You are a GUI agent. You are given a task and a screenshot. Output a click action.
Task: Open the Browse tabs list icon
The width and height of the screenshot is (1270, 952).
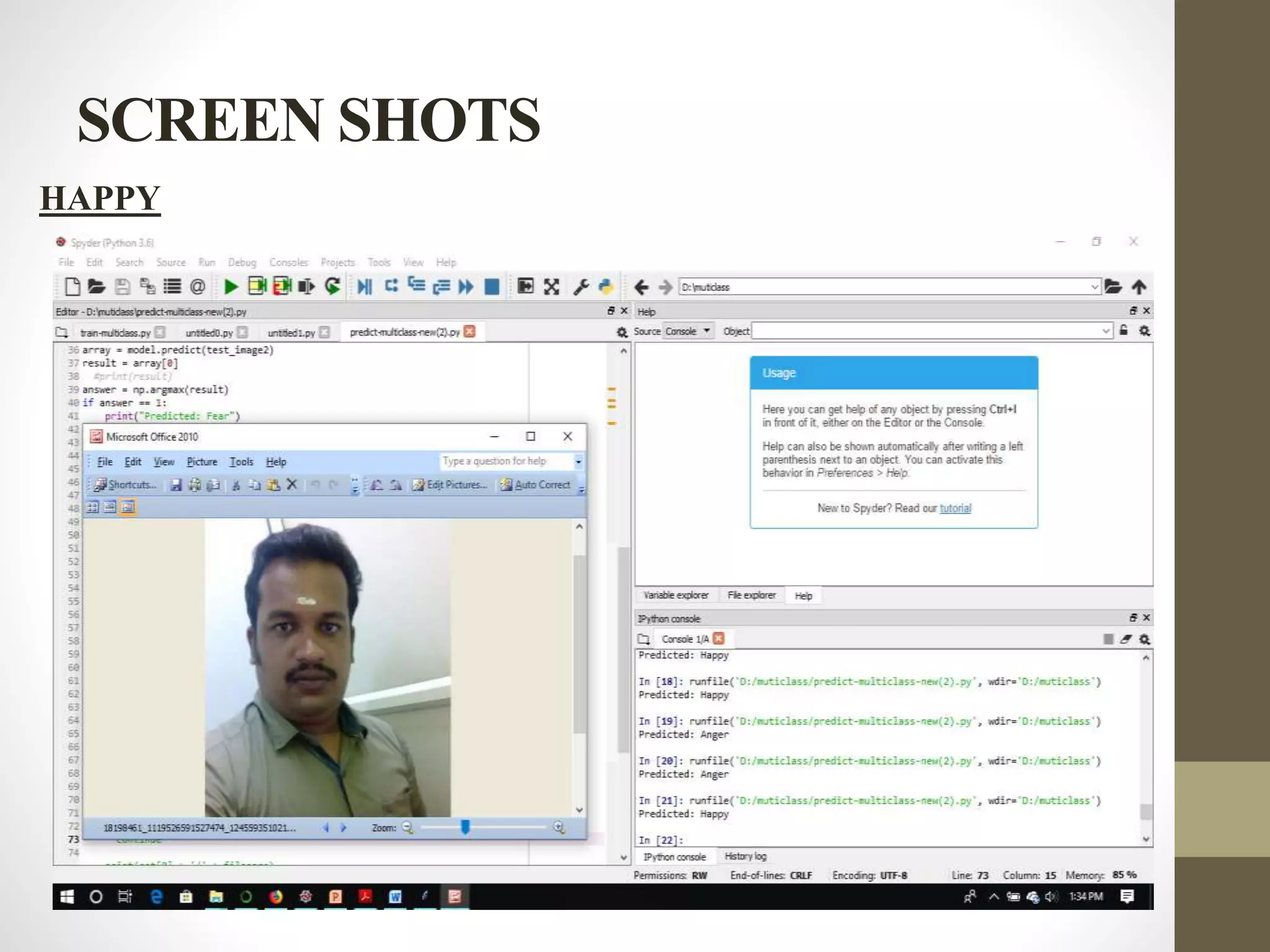(x=172, y=286)
